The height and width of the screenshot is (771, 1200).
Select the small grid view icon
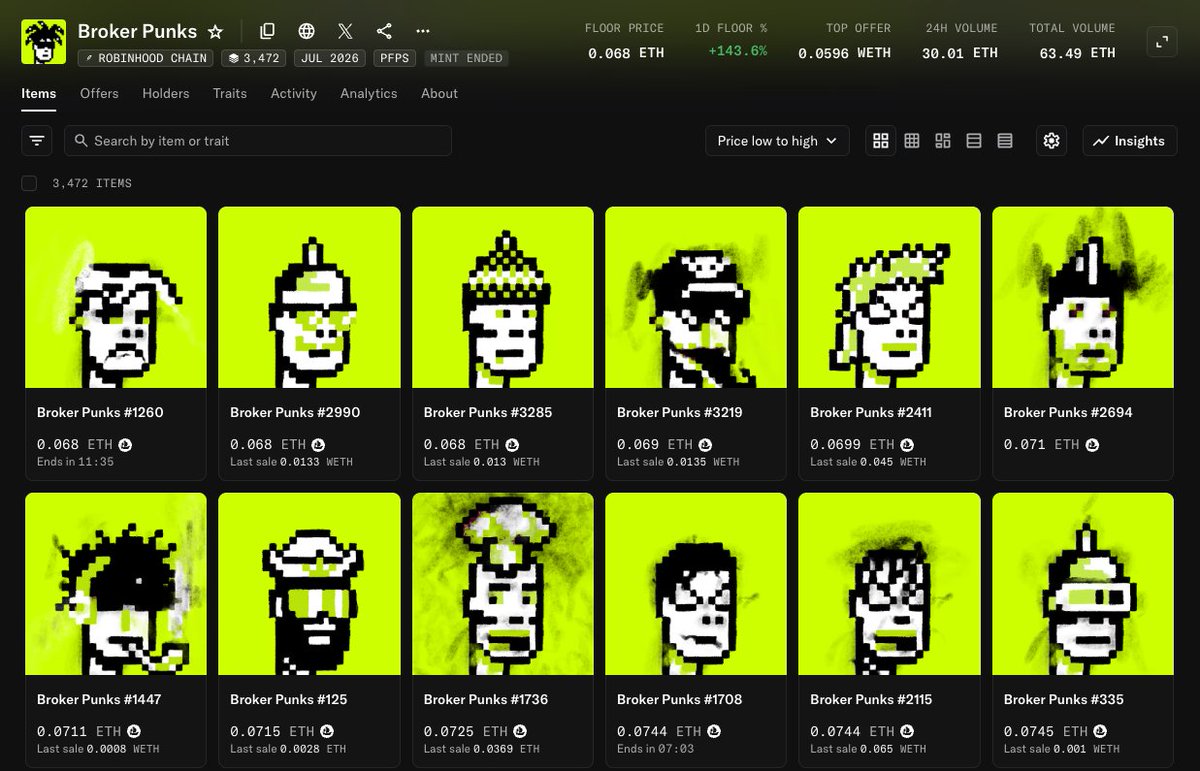tap(912, 141)
